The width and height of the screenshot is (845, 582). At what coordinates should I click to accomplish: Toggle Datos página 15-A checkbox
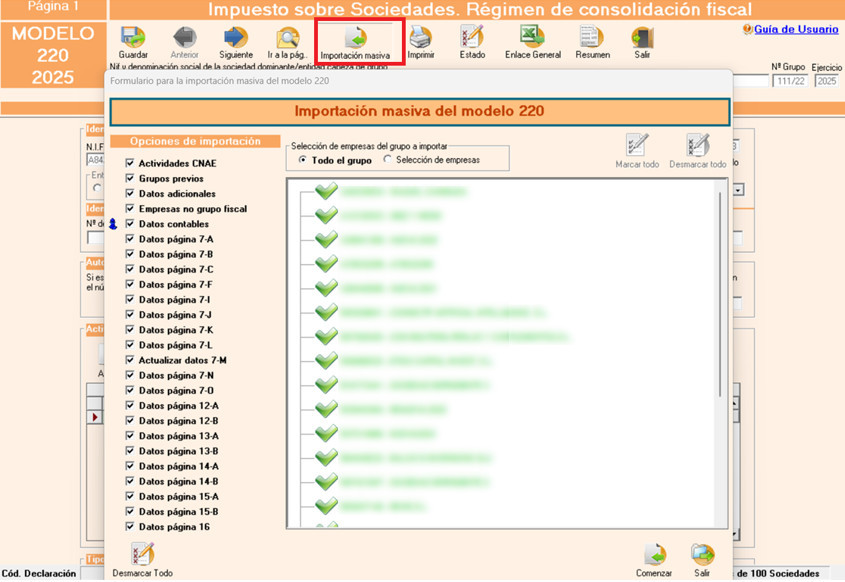point(129,496)
